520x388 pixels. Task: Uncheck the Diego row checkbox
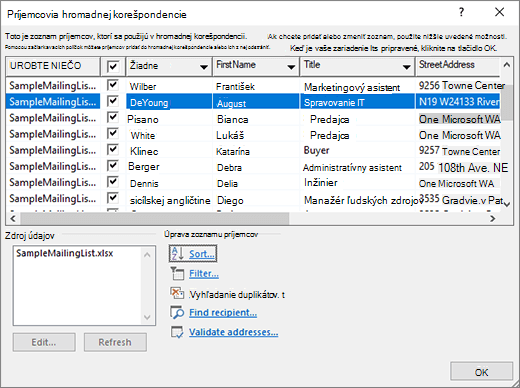113,198
